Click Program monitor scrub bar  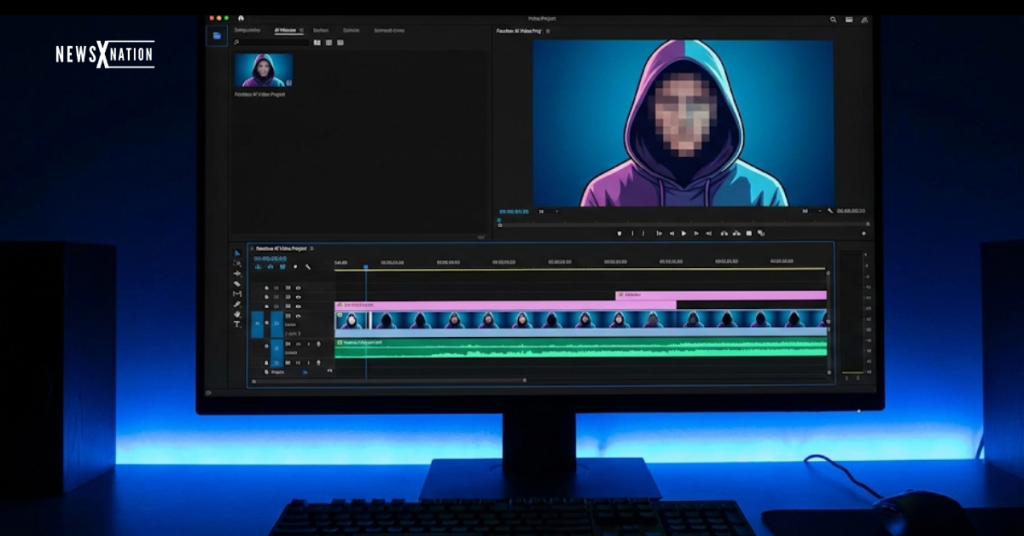pyautogui.click(x=684, y=223)
